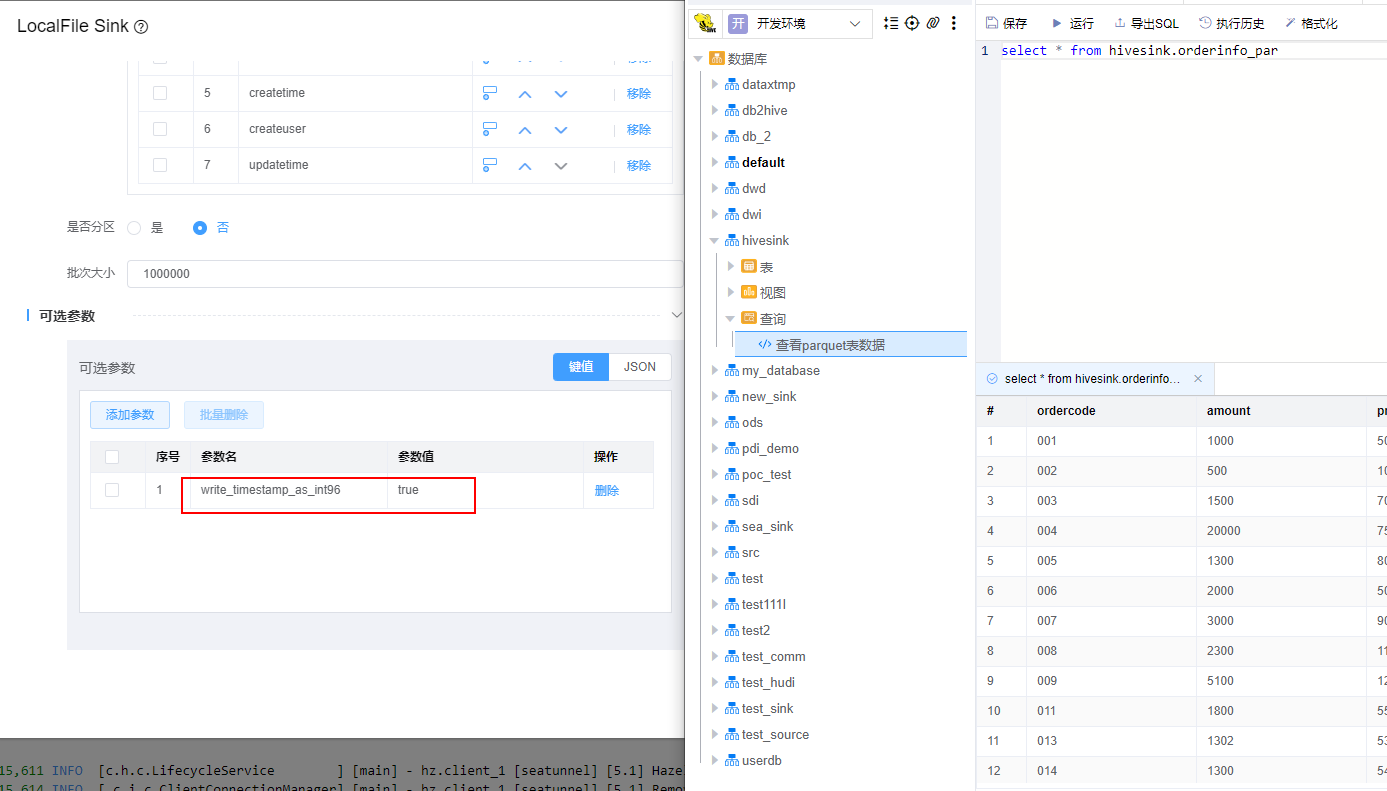Check the createuser row checkbox
Screen dimensions: 1387x791
[160, 129]
